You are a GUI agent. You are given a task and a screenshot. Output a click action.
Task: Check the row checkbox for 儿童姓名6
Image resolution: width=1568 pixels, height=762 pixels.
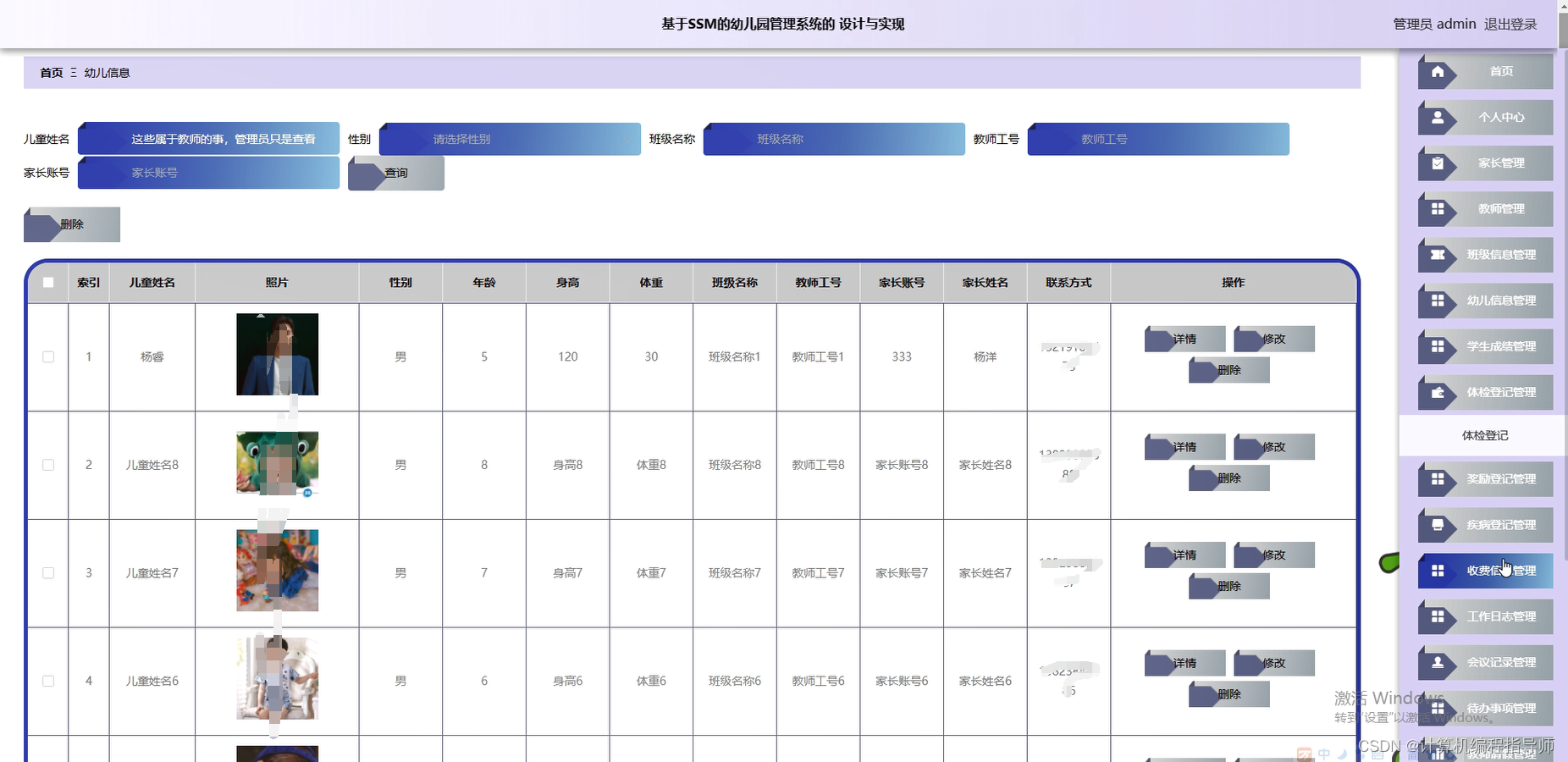click(48, 681)
